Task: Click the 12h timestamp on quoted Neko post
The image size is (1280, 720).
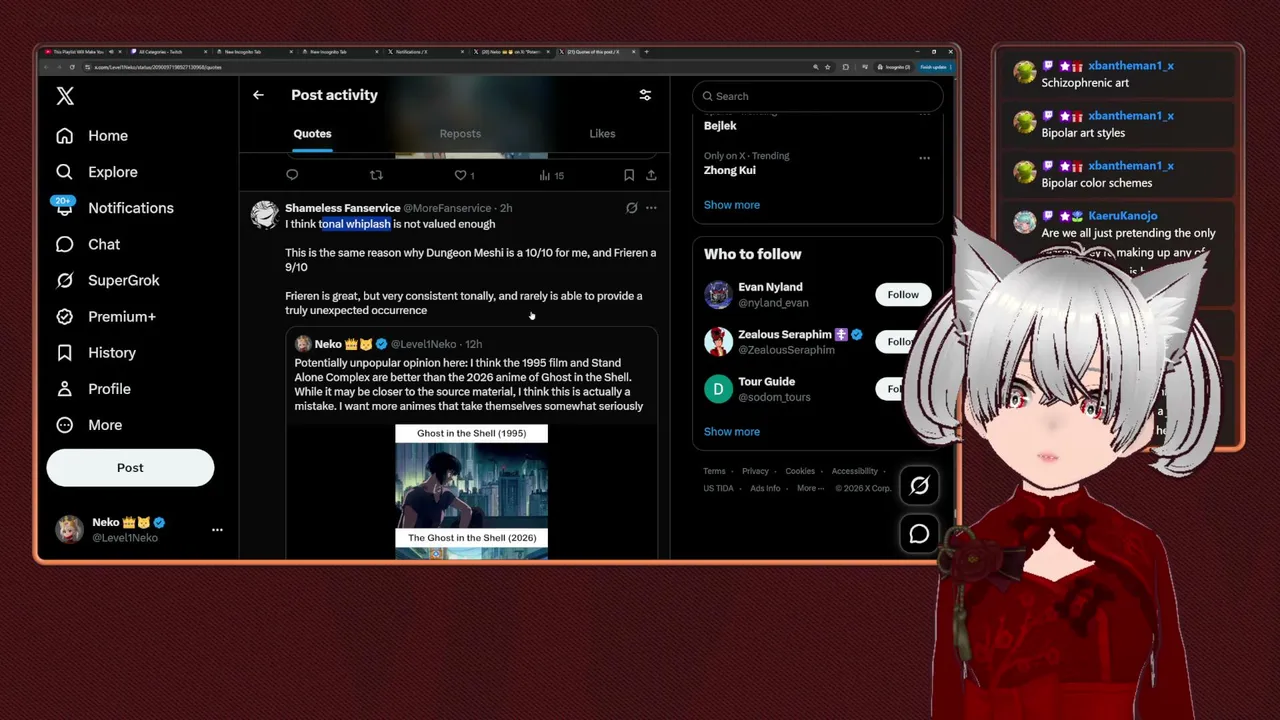Action: pyautogui.click(x=474, y=344)
